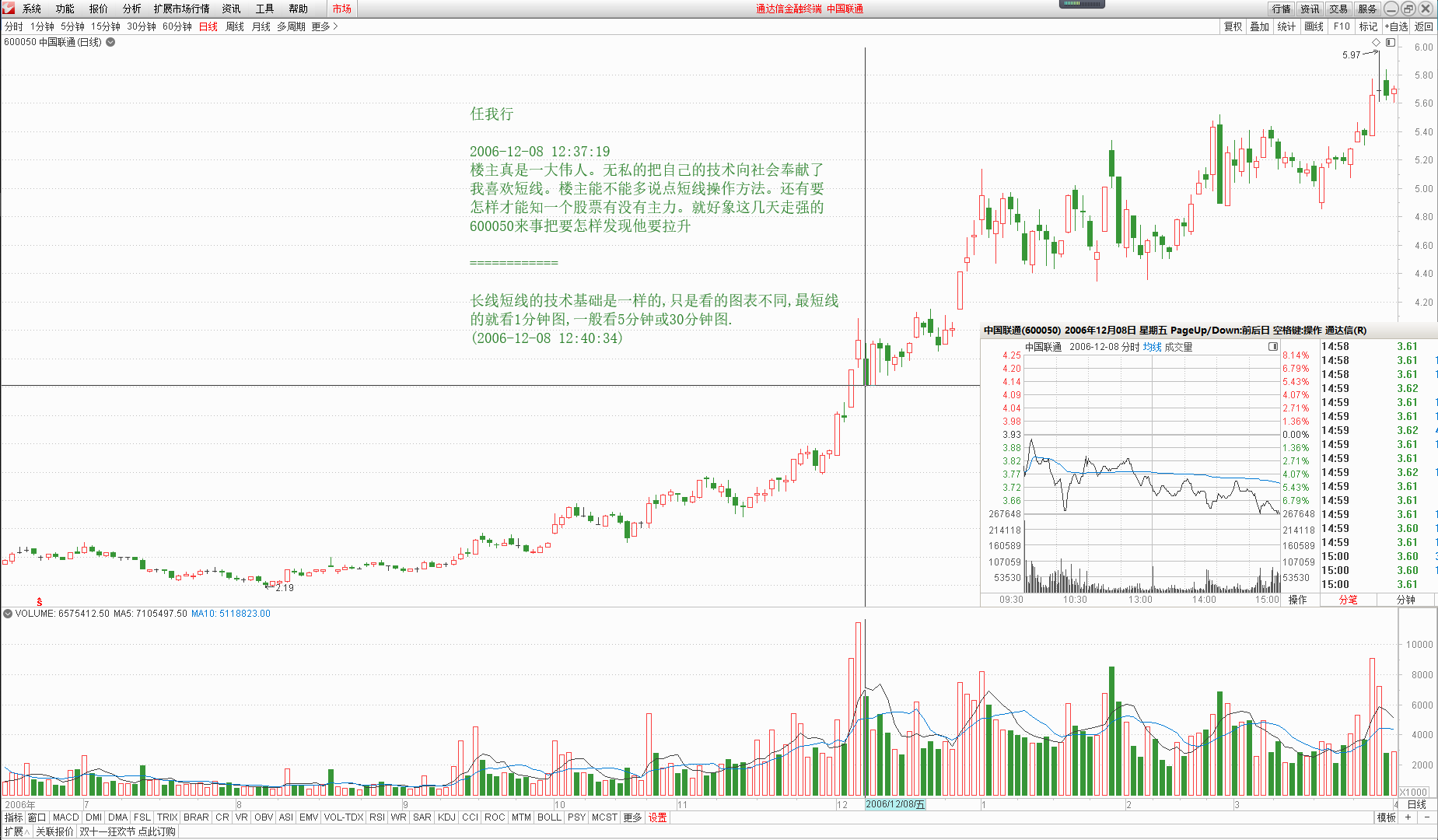The height and width of the screenshot is (840, 1438).
Task: Select the OBV indicator
Action: (x=264, y=817)
